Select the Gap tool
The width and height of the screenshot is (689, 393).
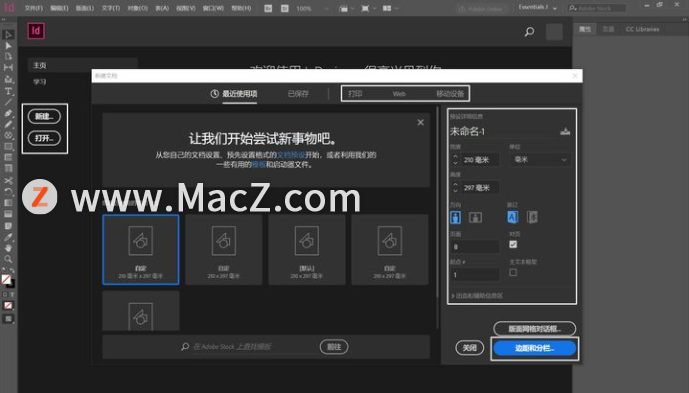(8, 68)
